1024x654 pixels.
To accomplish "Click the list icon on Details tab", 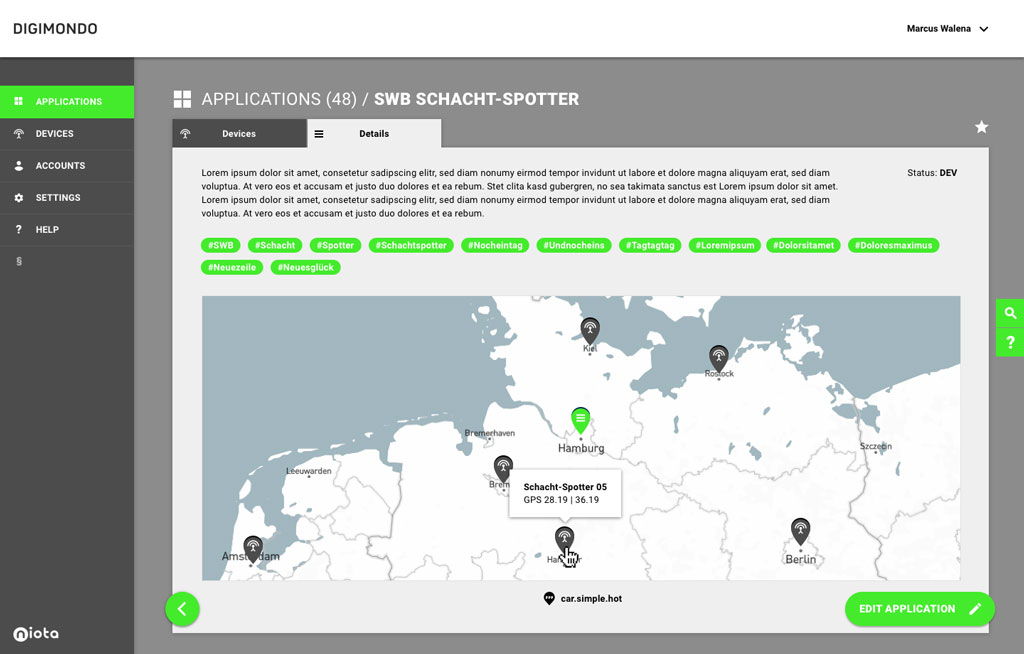I will pyautogui.click(x=319, y=134).
